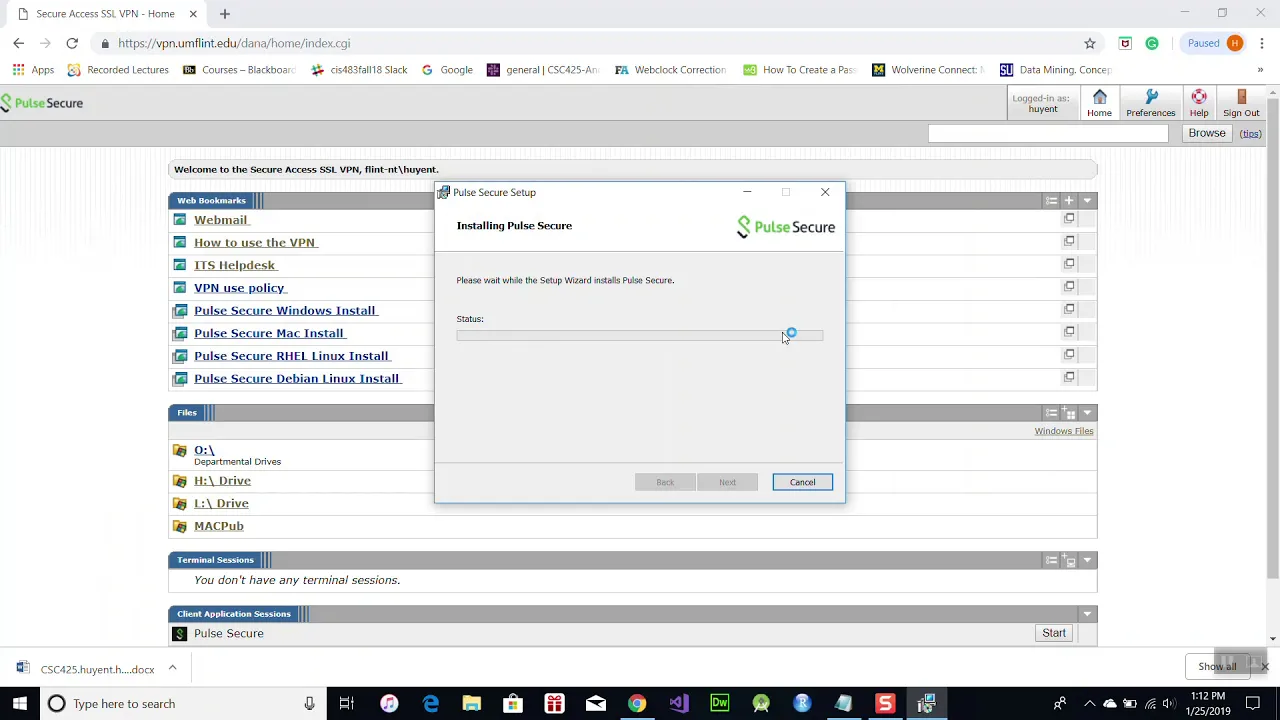Open Webmail bookmark in new window icon

1069,218
